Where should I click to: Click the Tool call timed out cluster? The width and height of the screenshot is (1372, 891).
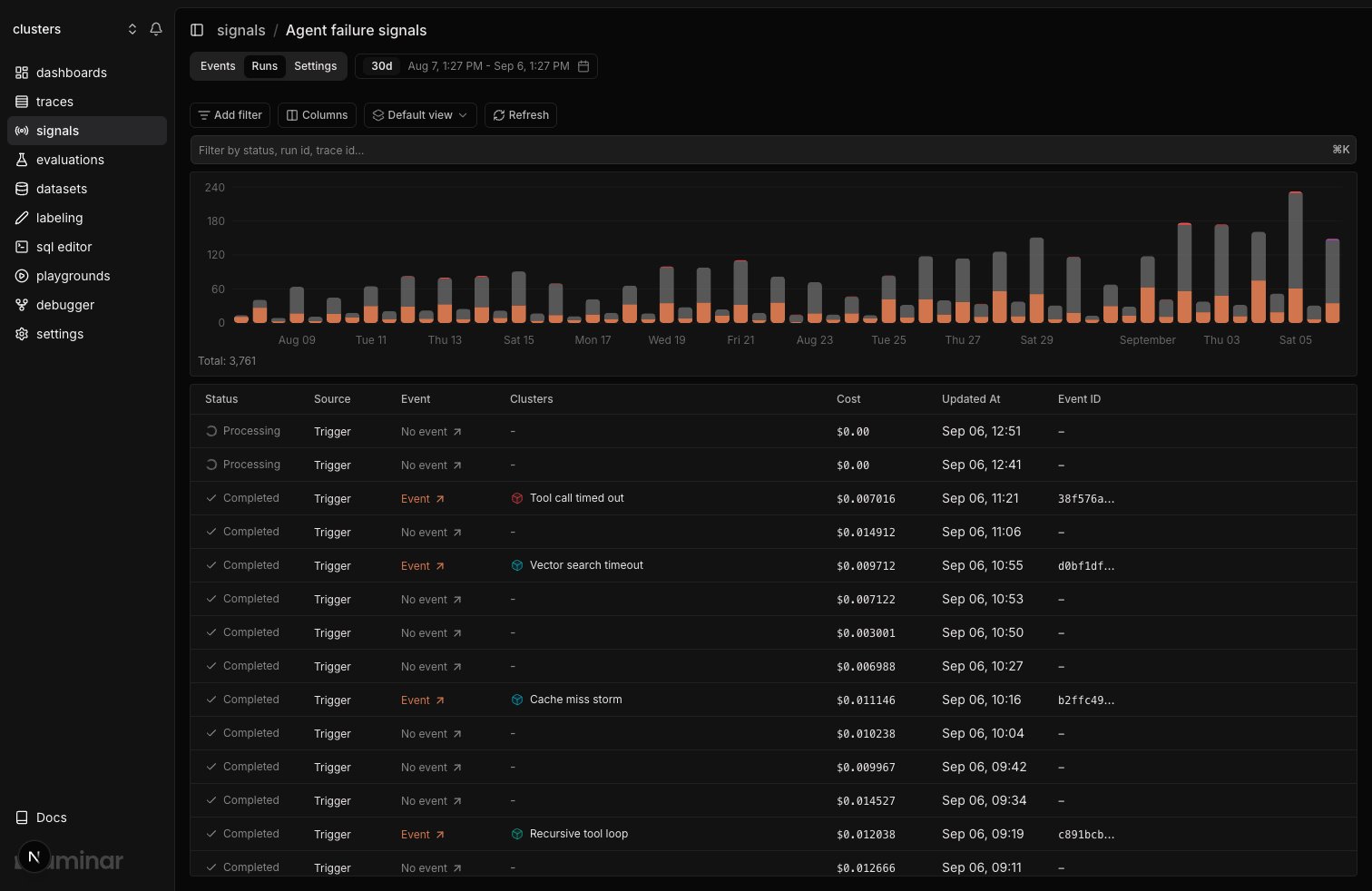(567, 498)
